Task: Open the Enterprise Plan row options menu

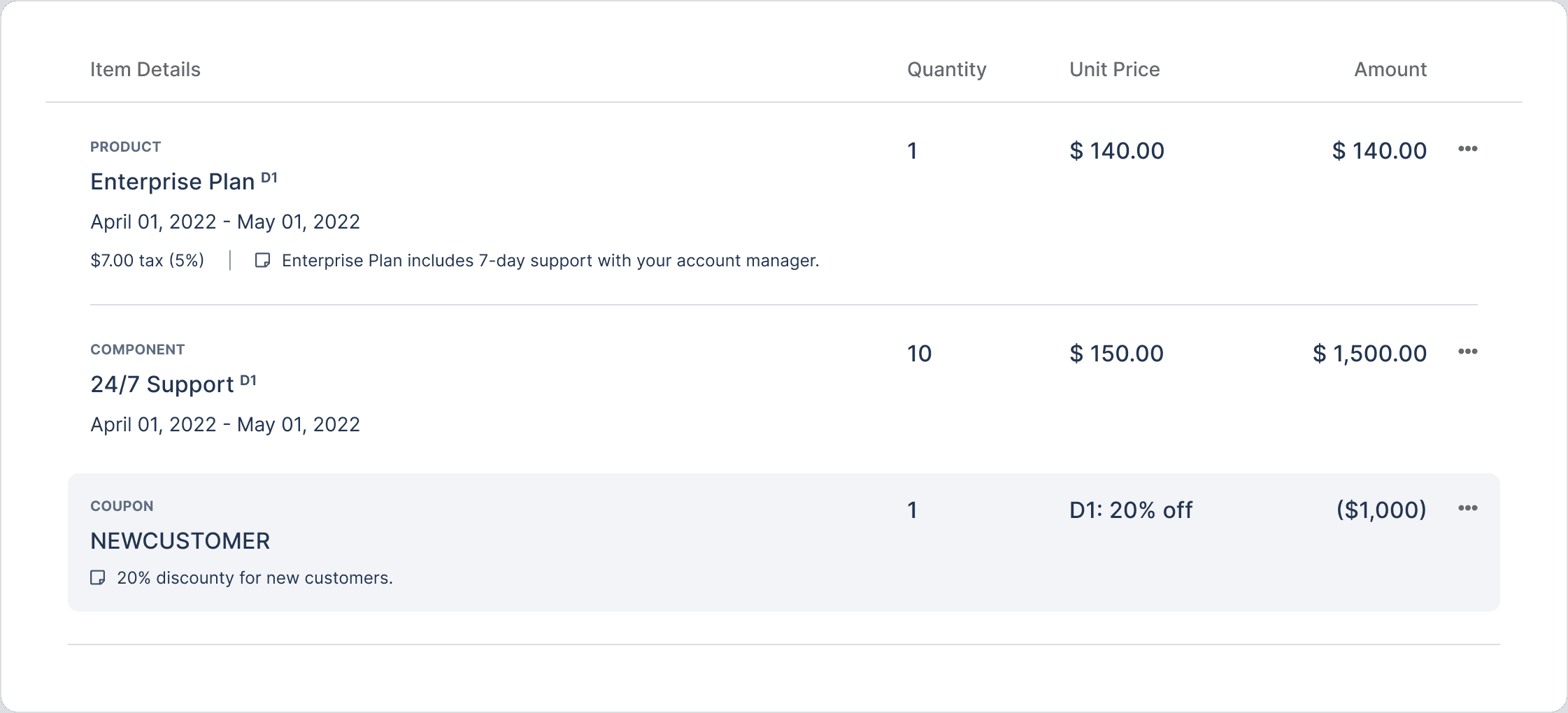Action: coord(1467,149)
